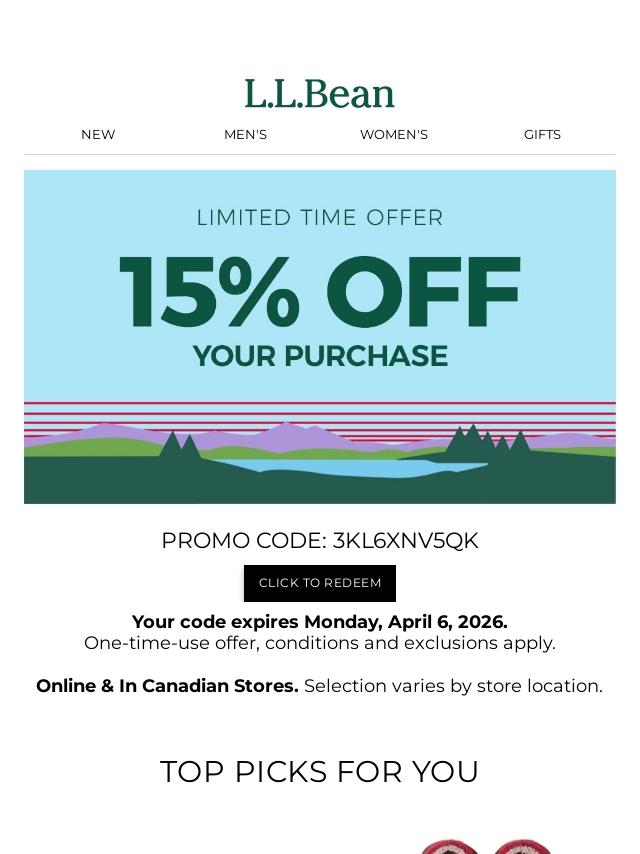The height and width of the screenshot is (854, 640).
Task: Click the one-time-use offer conditions text
Action: click(x=320, y=643)
